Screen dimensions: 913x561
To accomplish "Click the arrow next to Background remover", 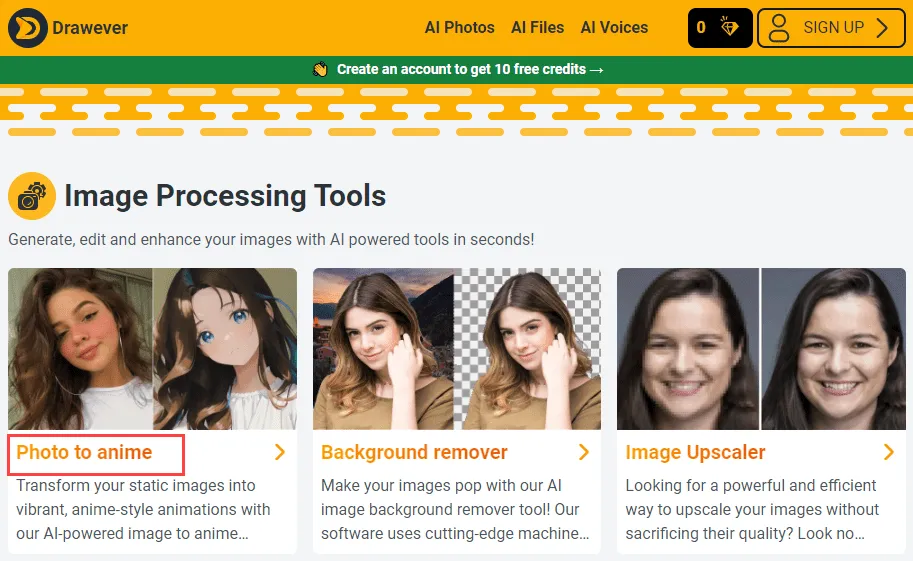I will (x=584, y=453).
